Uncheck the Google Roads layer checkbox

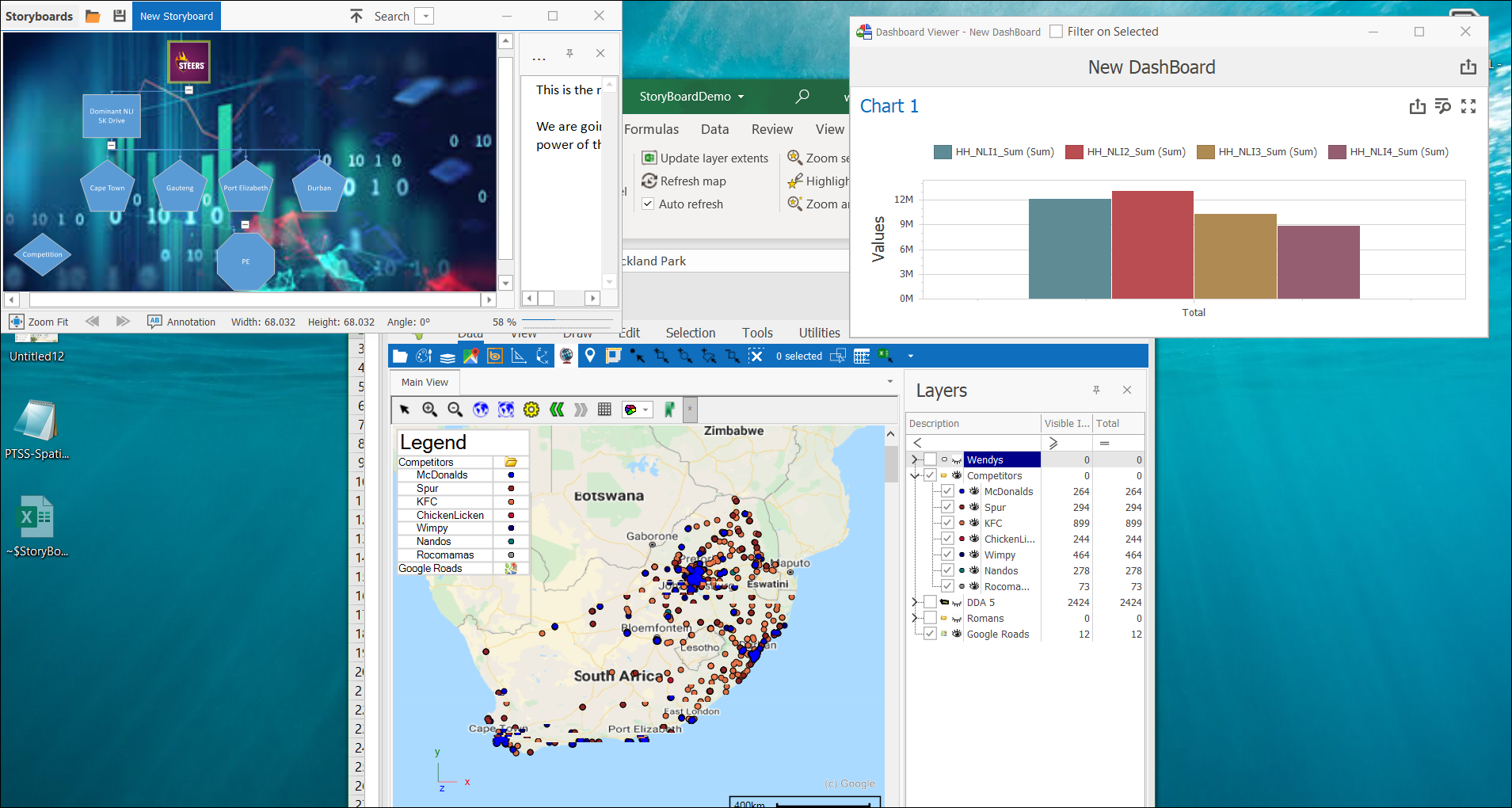click(931, 634)
